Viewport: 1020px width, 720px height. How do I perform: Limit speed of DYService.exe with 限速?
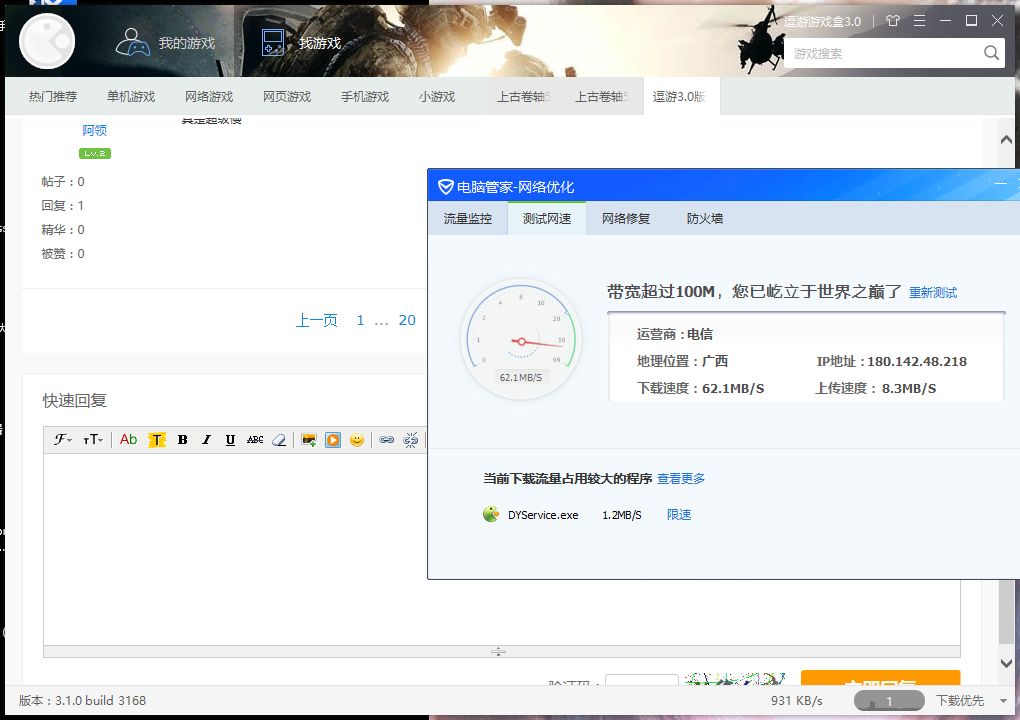point(678,514)
